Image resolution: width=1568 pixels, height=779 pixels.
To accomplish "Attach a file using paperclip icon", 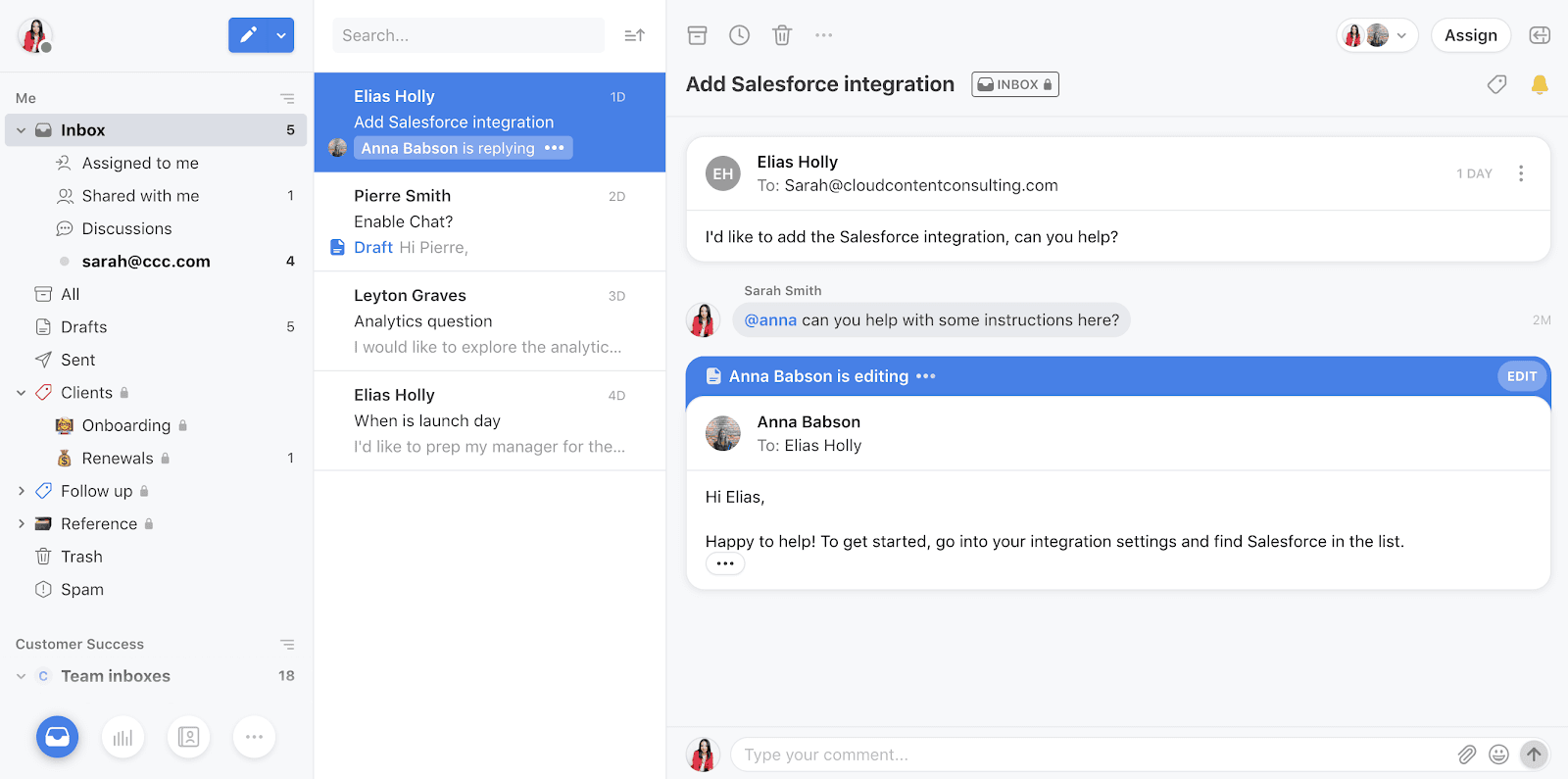I will coord(1466,755).
